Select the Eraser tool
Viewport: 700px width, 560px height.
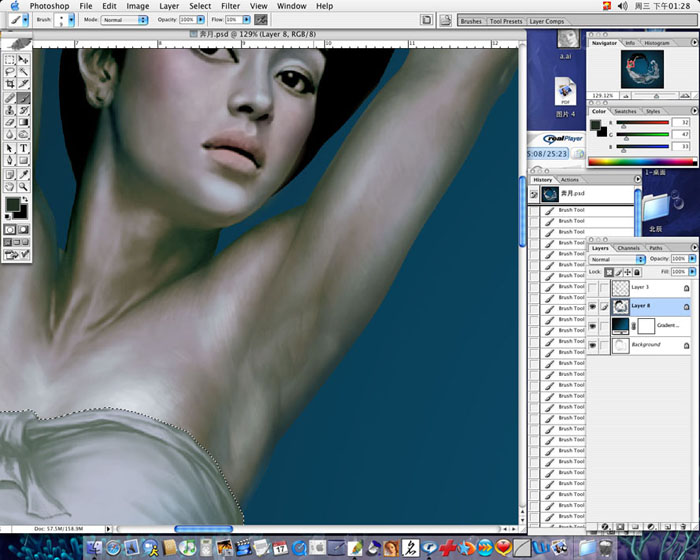pyautogui.click(x=10, y=122)
